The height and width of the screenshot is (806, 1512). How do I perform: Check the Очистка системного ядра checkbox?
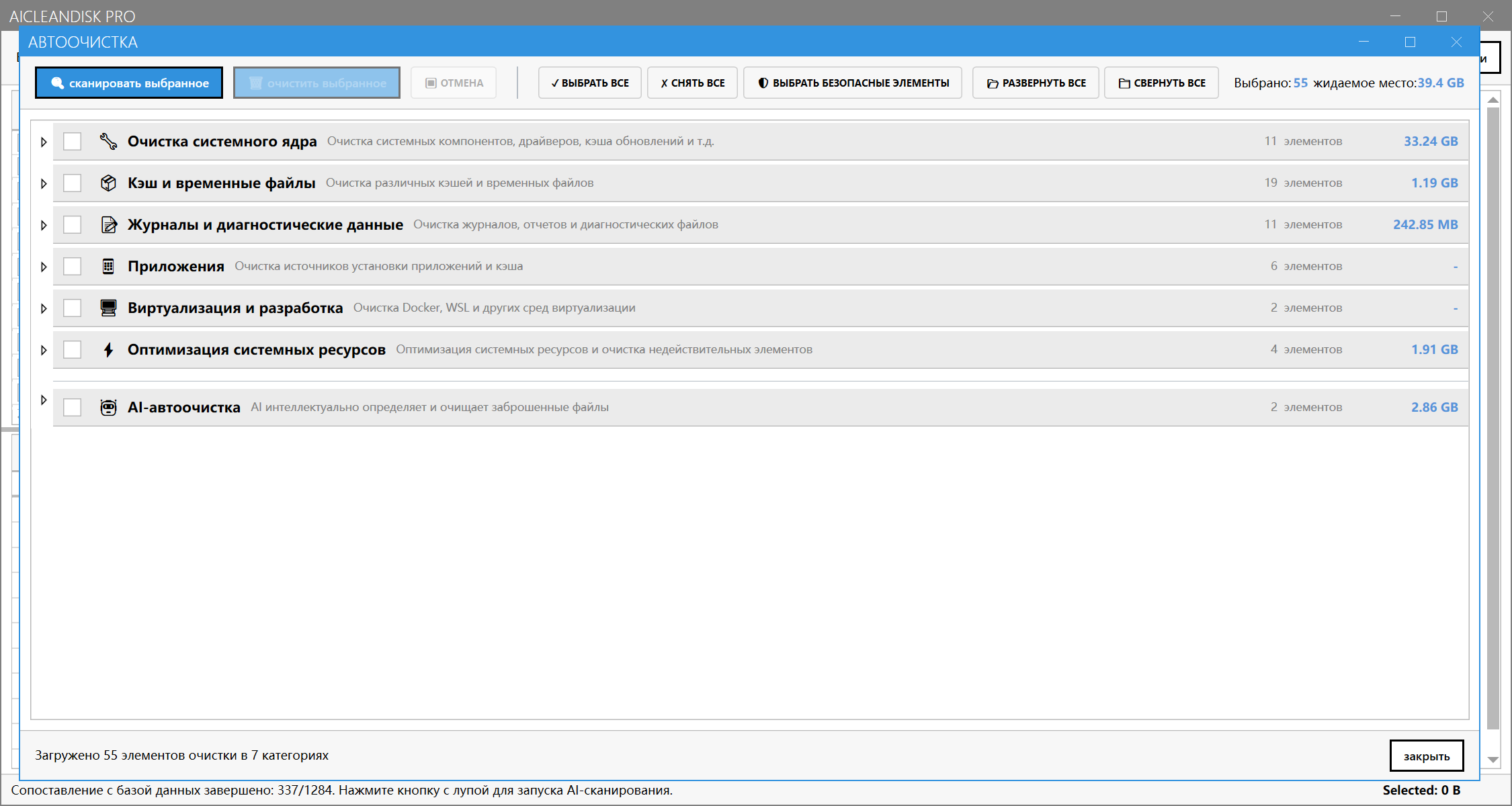[72, 141]
